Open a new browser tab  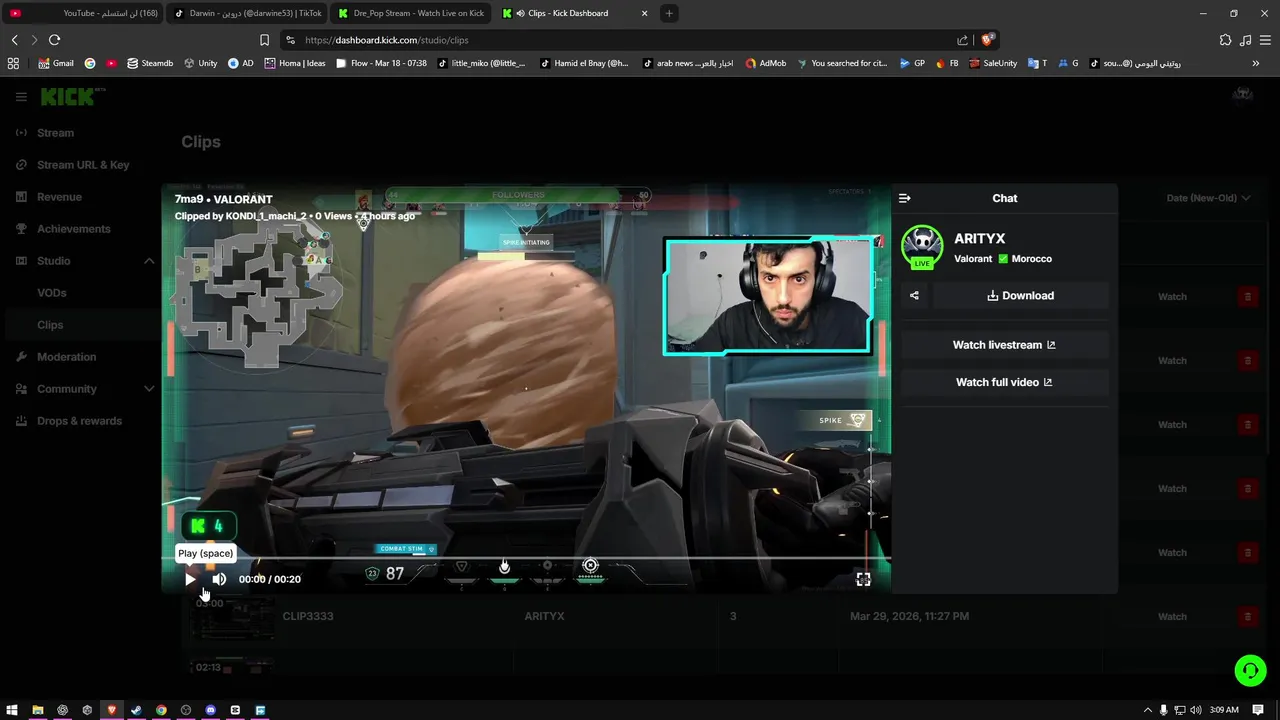(x=669, y=13)
